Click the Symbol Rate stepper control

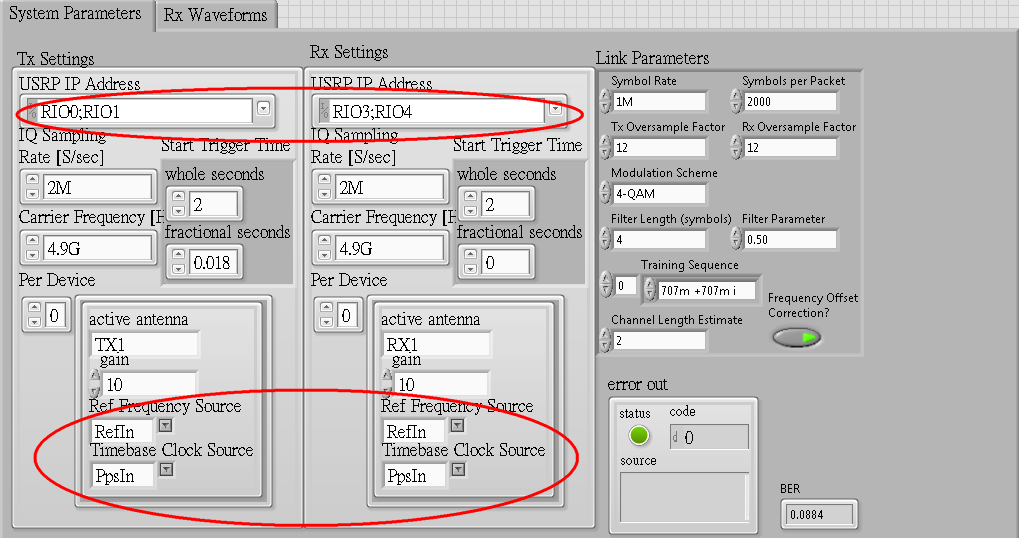(606, 101)
